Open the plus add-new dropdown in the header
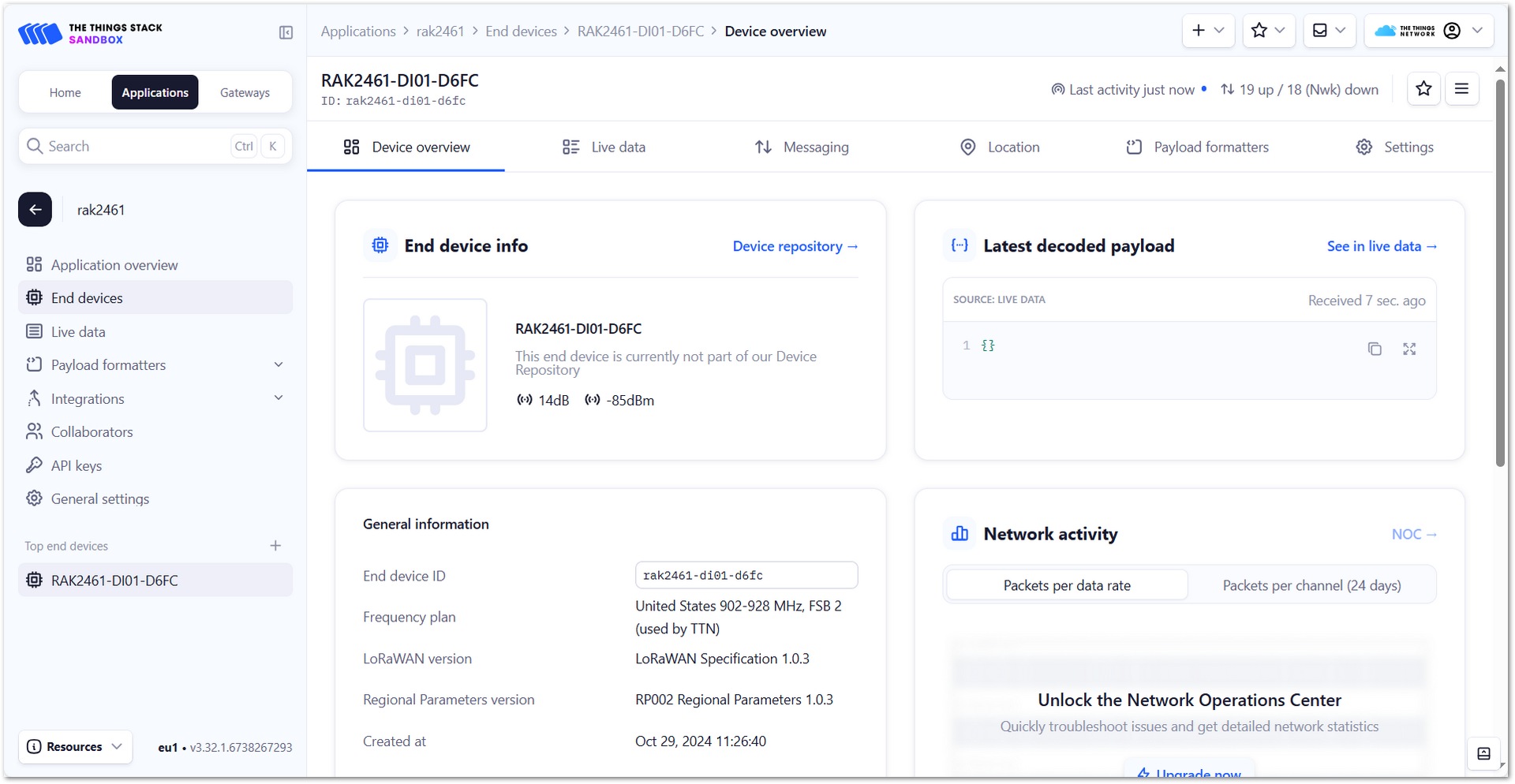 click(x=1208, y=31)
